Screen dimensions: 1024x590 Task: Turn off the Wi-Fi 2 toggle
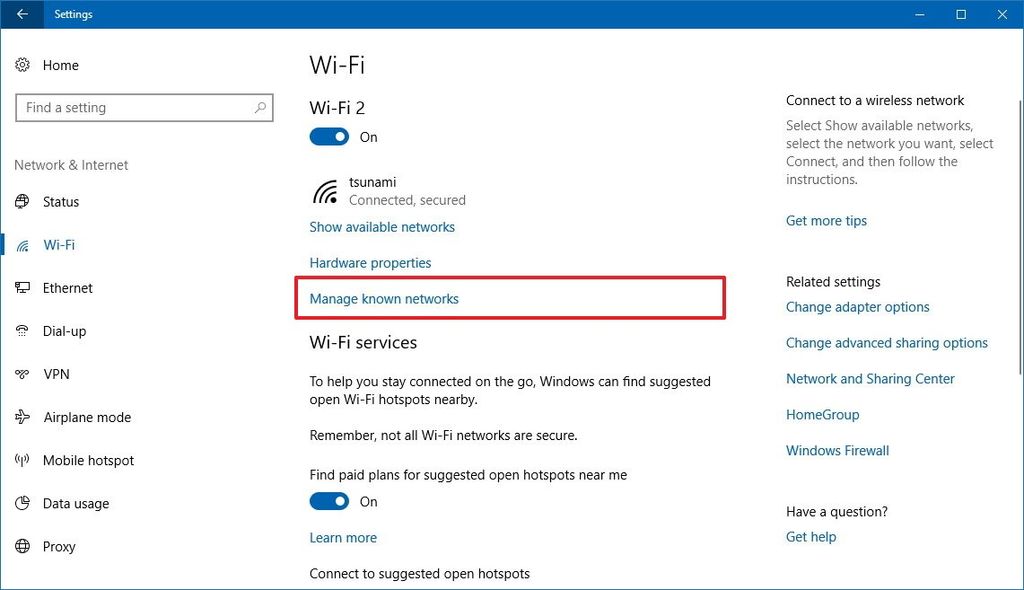tap(329, 137)
